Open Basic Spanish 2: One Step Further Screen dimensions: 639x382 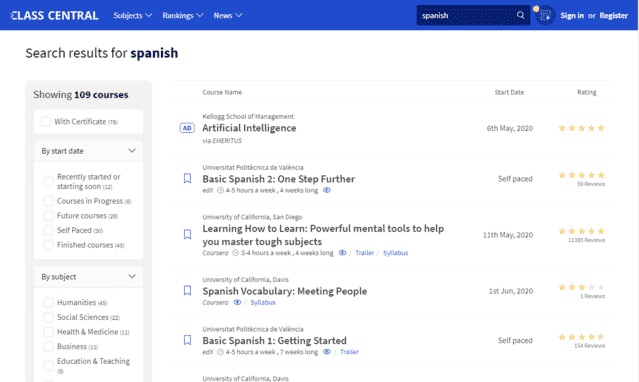point(278,179)
